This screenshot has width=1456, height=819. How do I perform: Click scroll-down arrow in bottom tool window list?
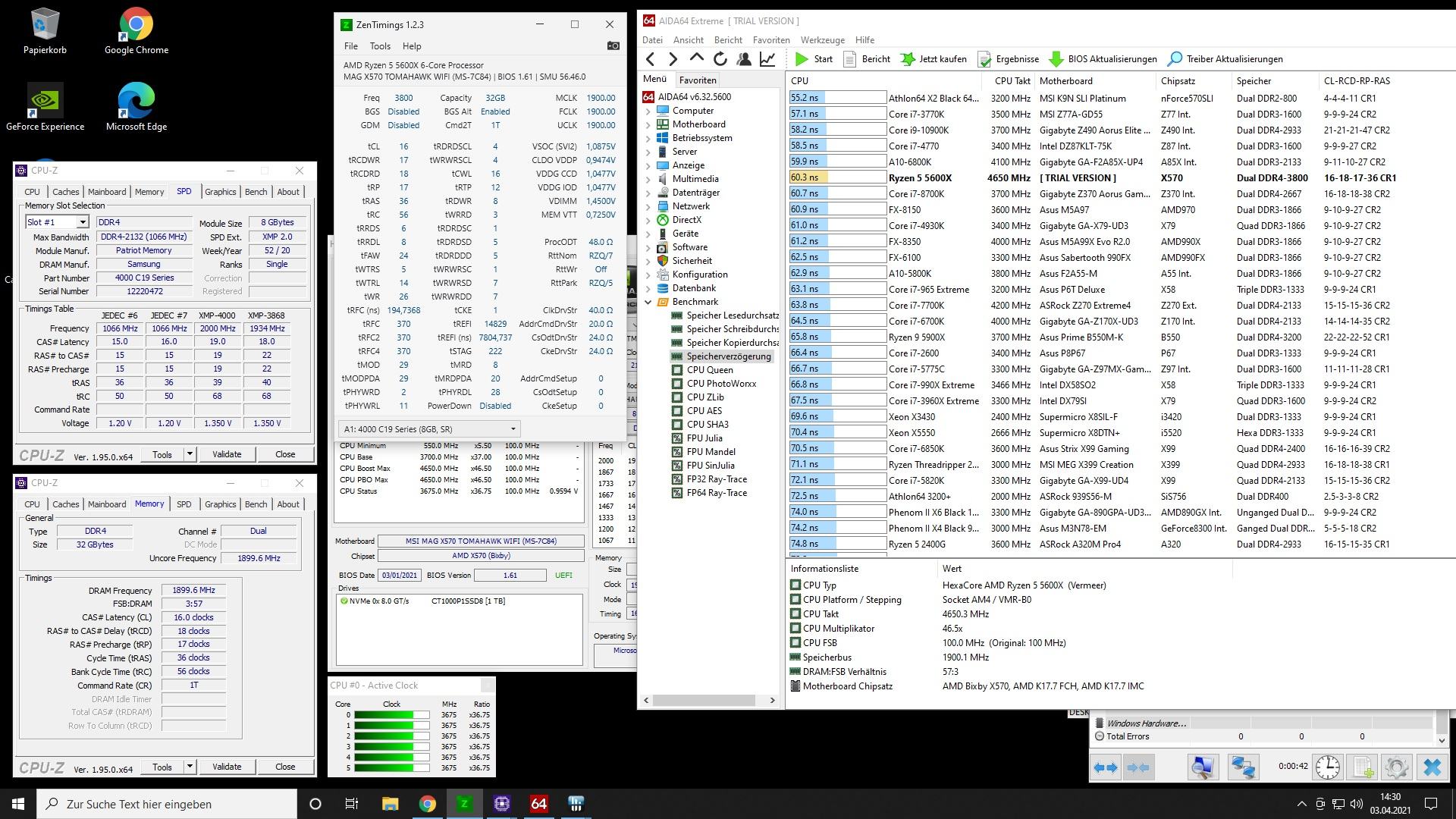tap(1442, 740)
